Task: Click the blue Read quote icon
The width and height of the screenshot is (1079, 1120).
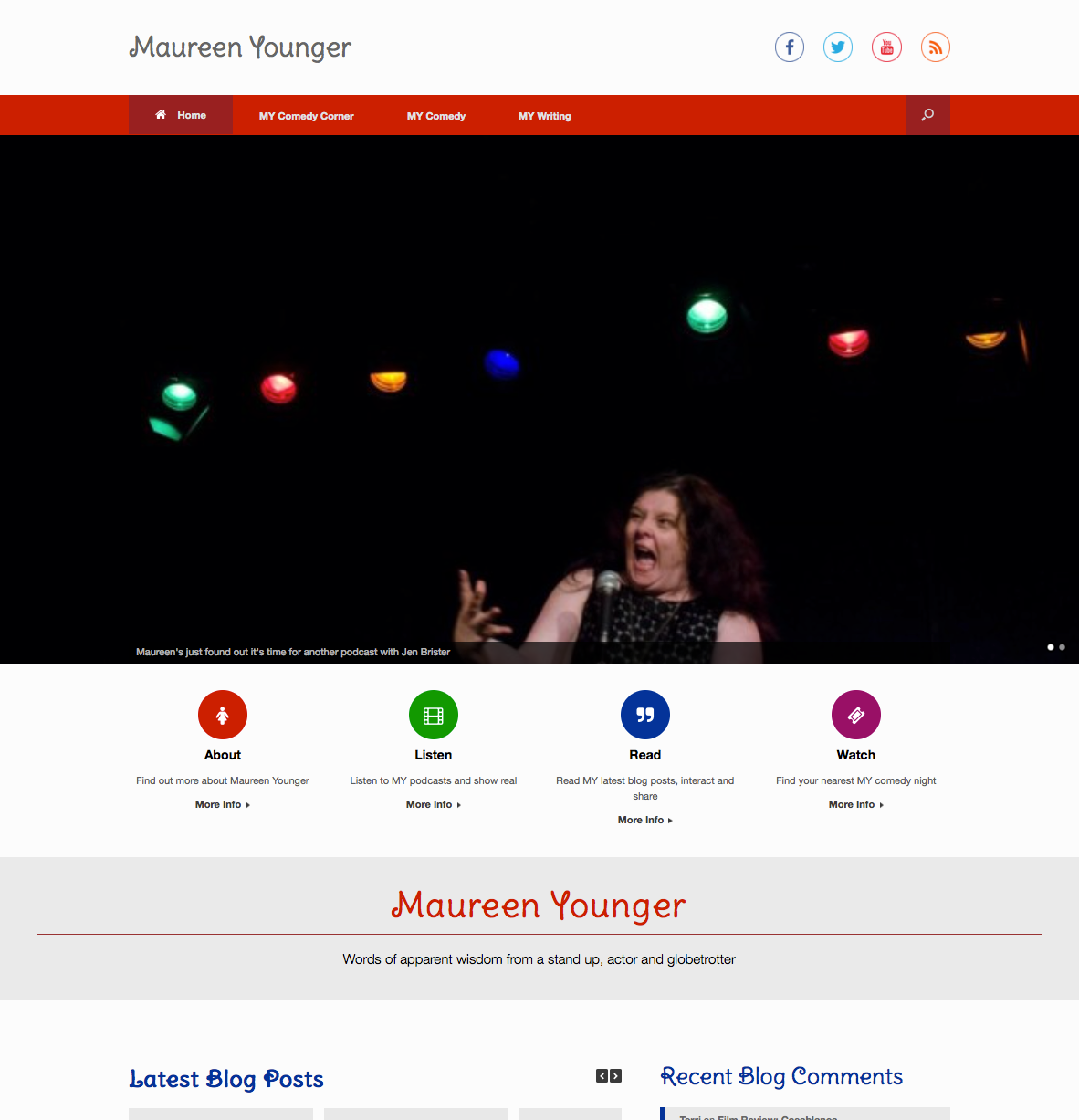Action: tap(645, 715)
